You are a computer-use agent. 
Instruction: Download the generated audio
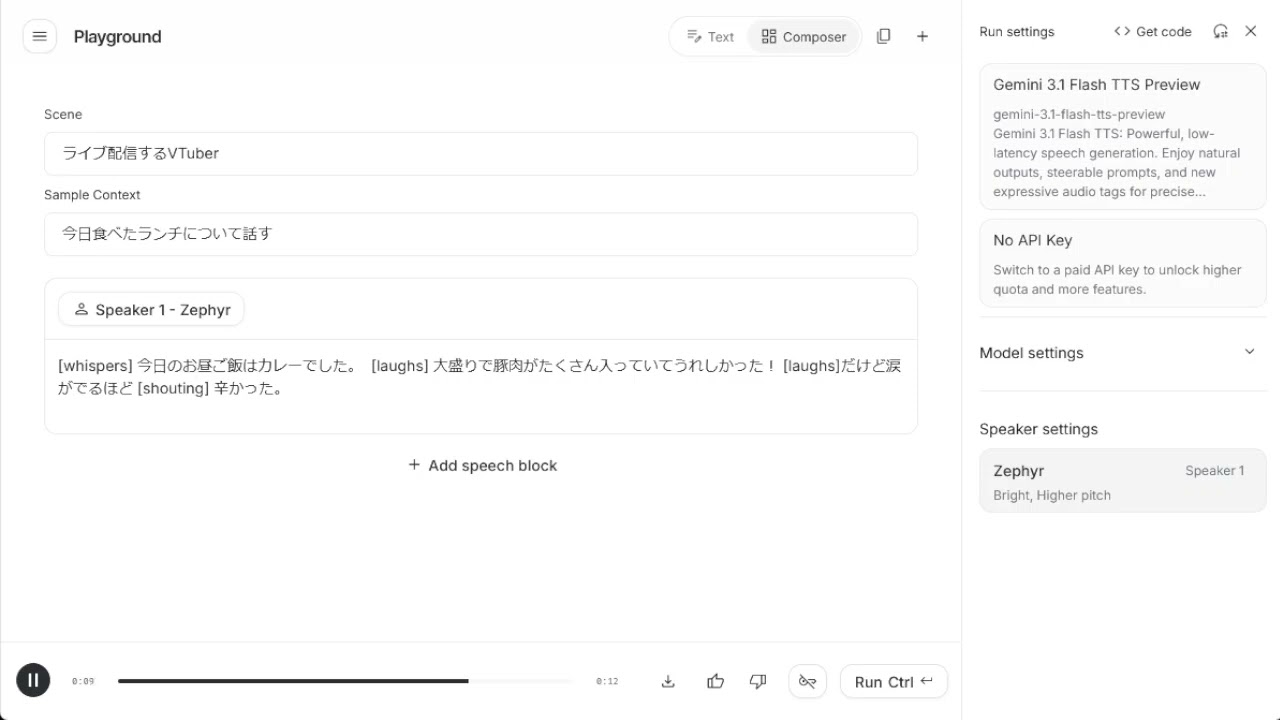coord(668,682)
